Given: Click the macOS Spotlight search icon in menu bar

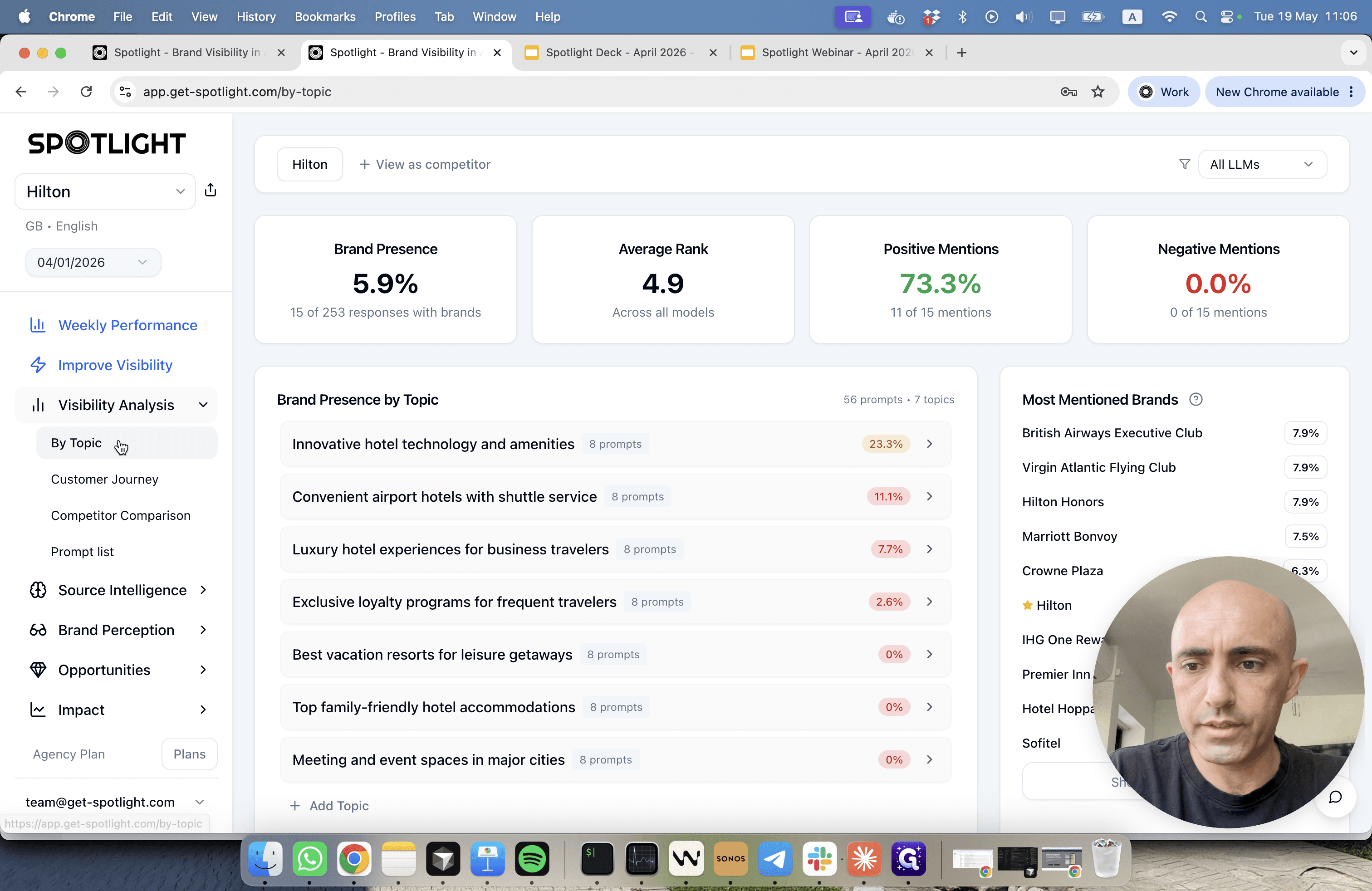Looking at the screenshot, I should [x=1200, y=17].
